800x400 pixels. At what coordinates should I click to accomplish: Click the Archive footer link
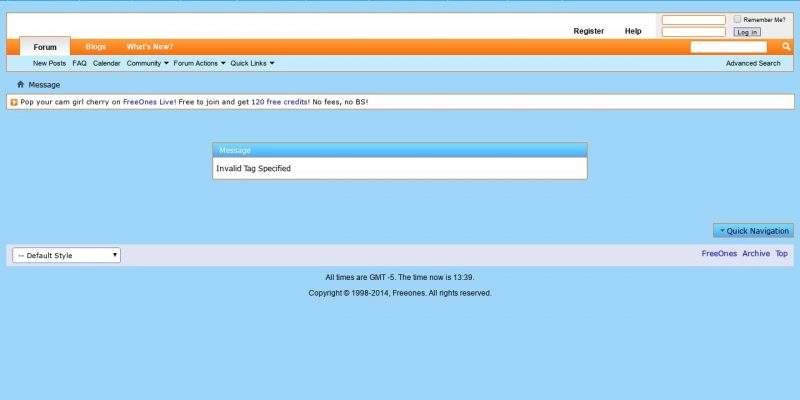pyautogui.click(x=756, y=254)
